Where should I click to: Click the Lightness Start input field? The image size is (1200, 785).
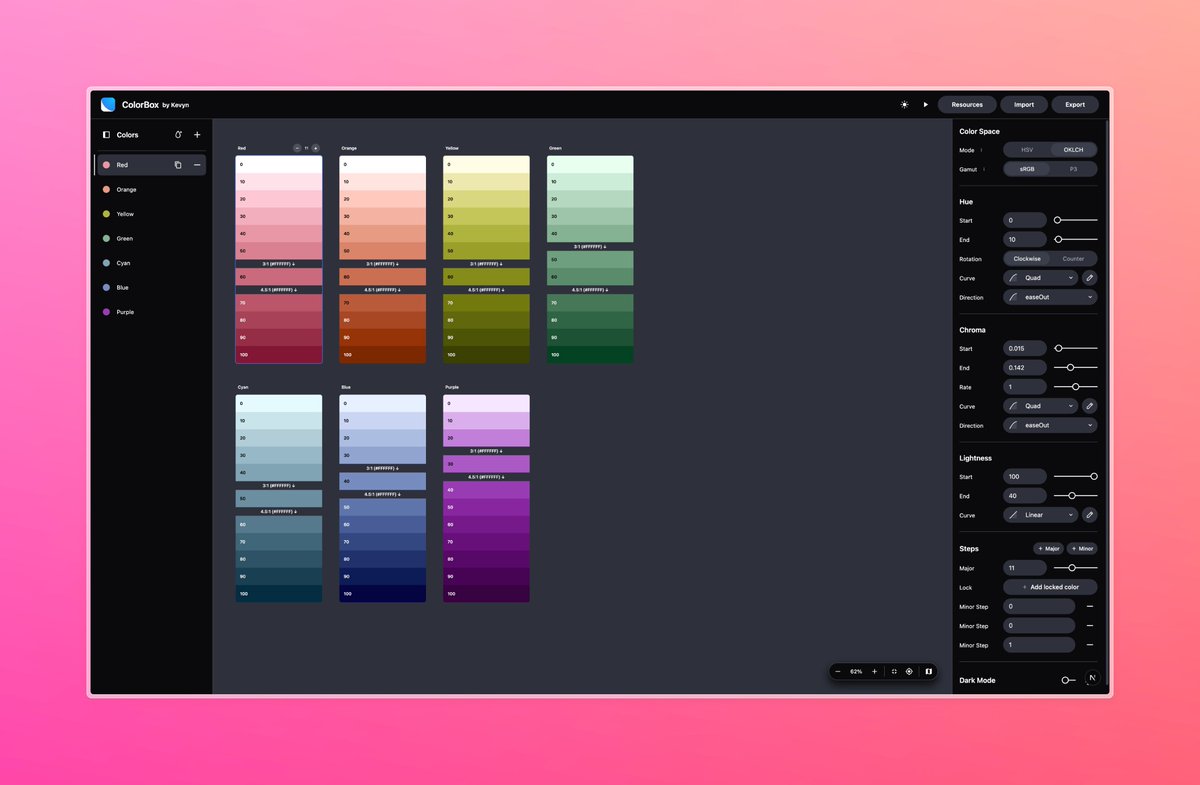pos(1025,477)
